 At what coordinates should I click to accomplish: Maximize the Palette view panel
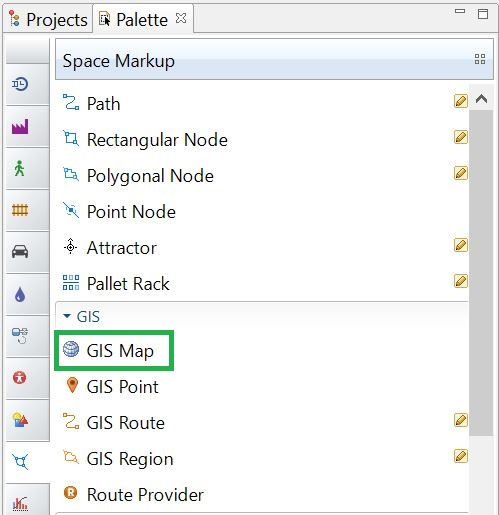(x=483, y=14)
